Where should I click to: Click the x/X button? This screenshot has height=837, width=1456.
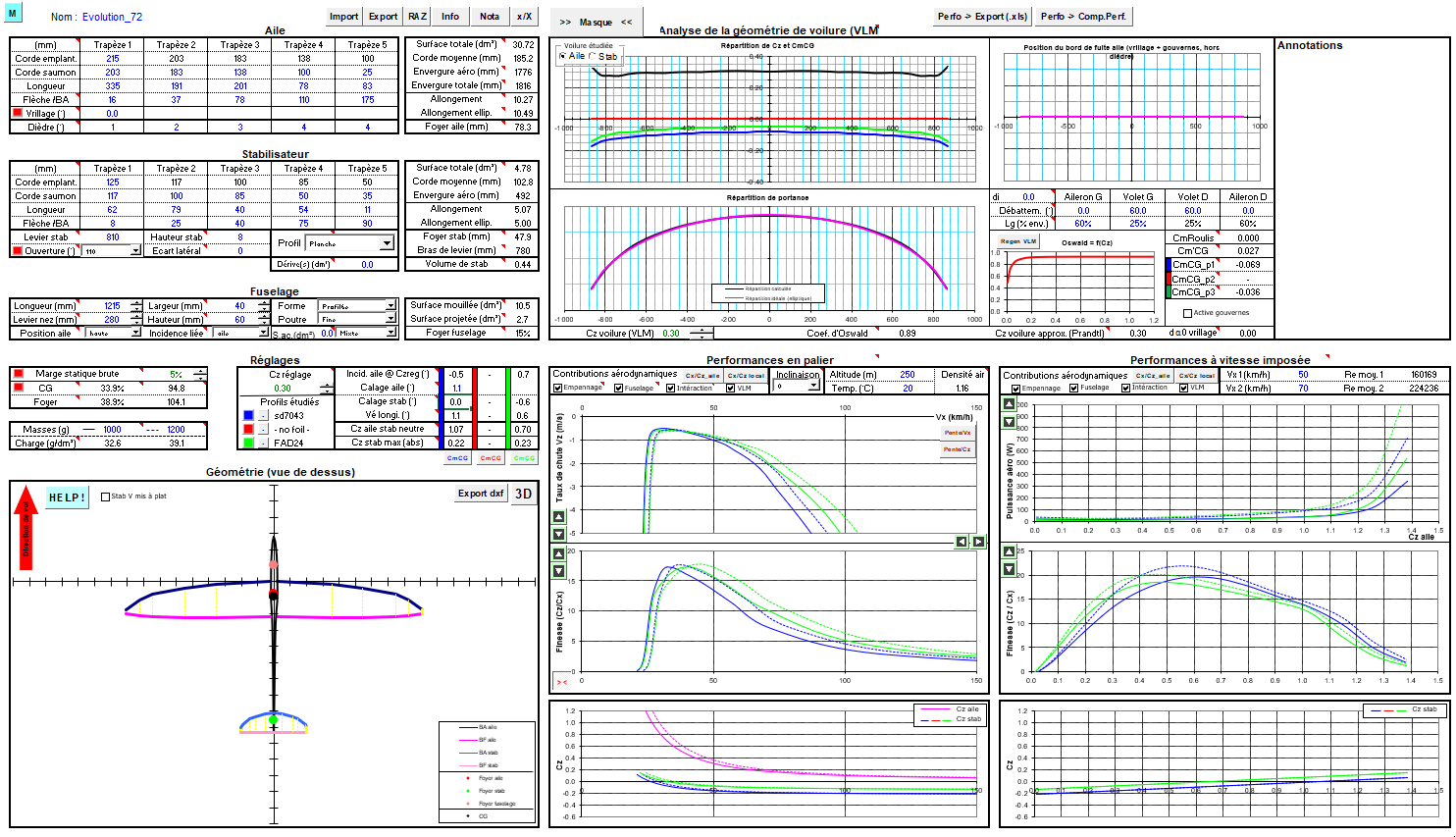[x=524, y=17]
